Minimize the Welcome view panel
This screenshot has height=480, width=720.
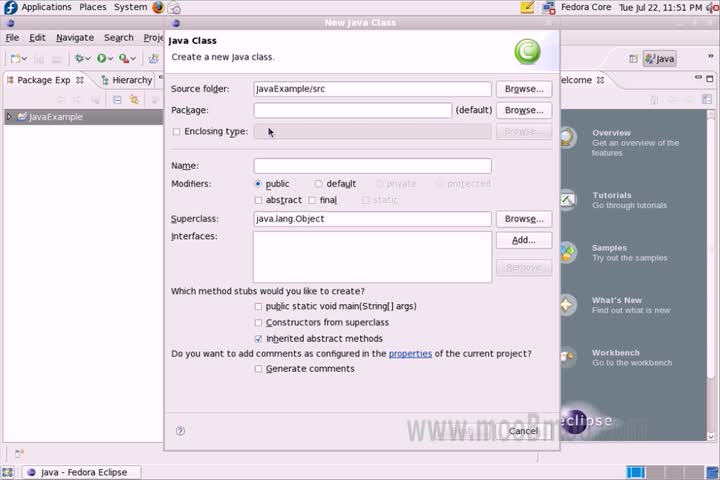pos(698,78)
